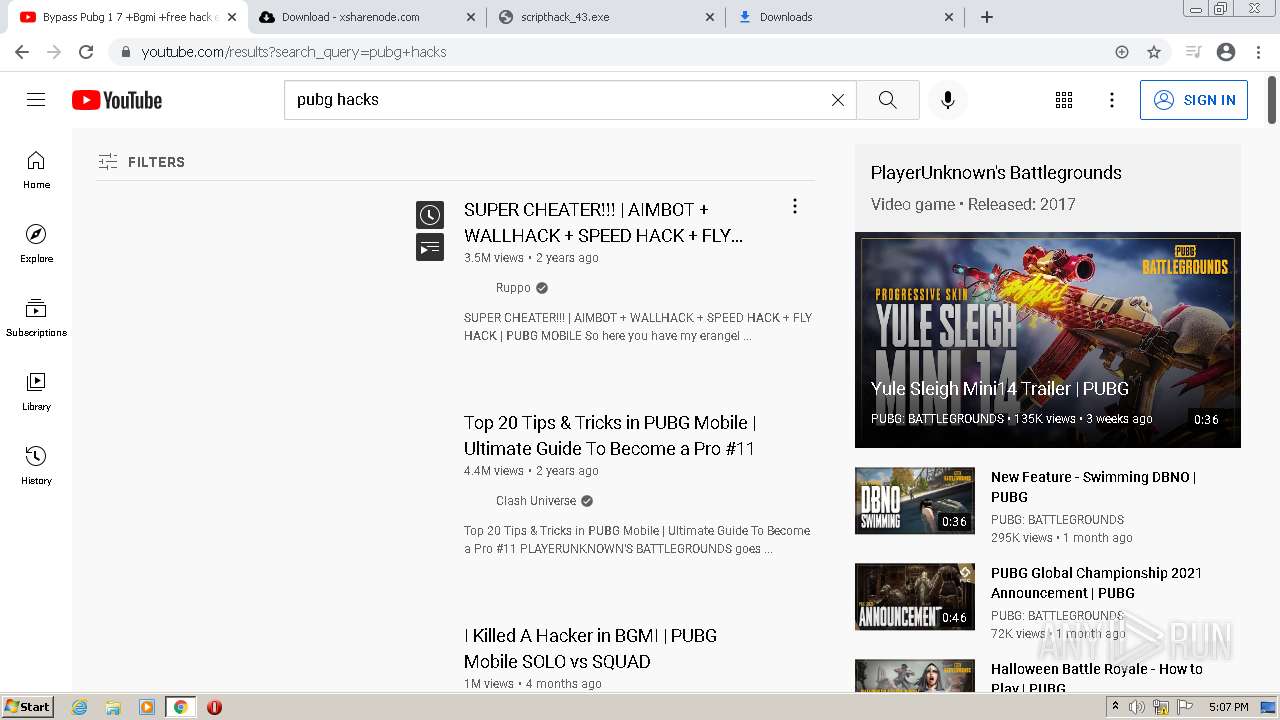Close the scripthack_43.exe tab
1280x720 pixels.
(710, 17)
